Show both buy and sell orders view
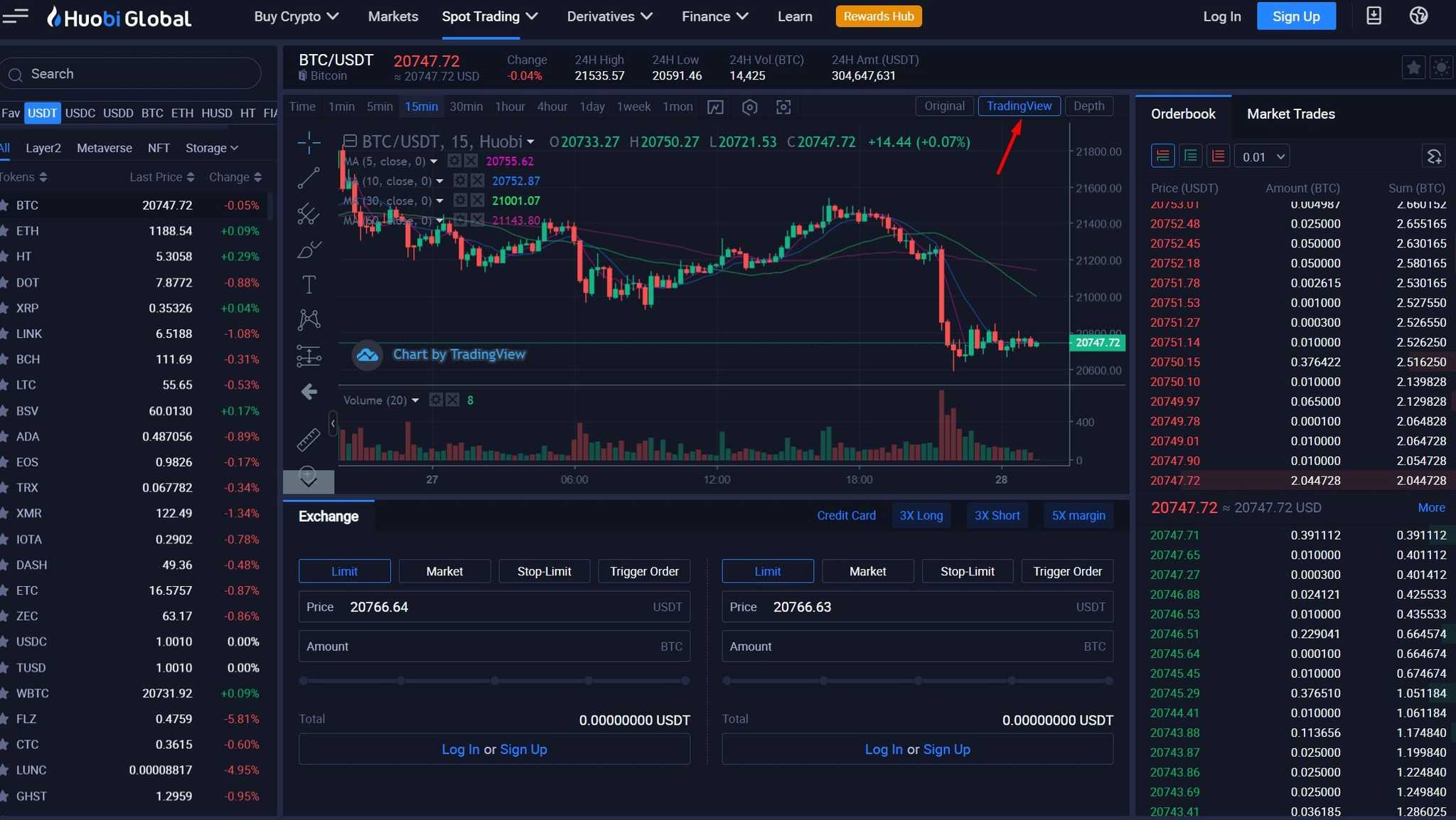This screenshot has width=1456, height=820. click(x=1163, y=156)
